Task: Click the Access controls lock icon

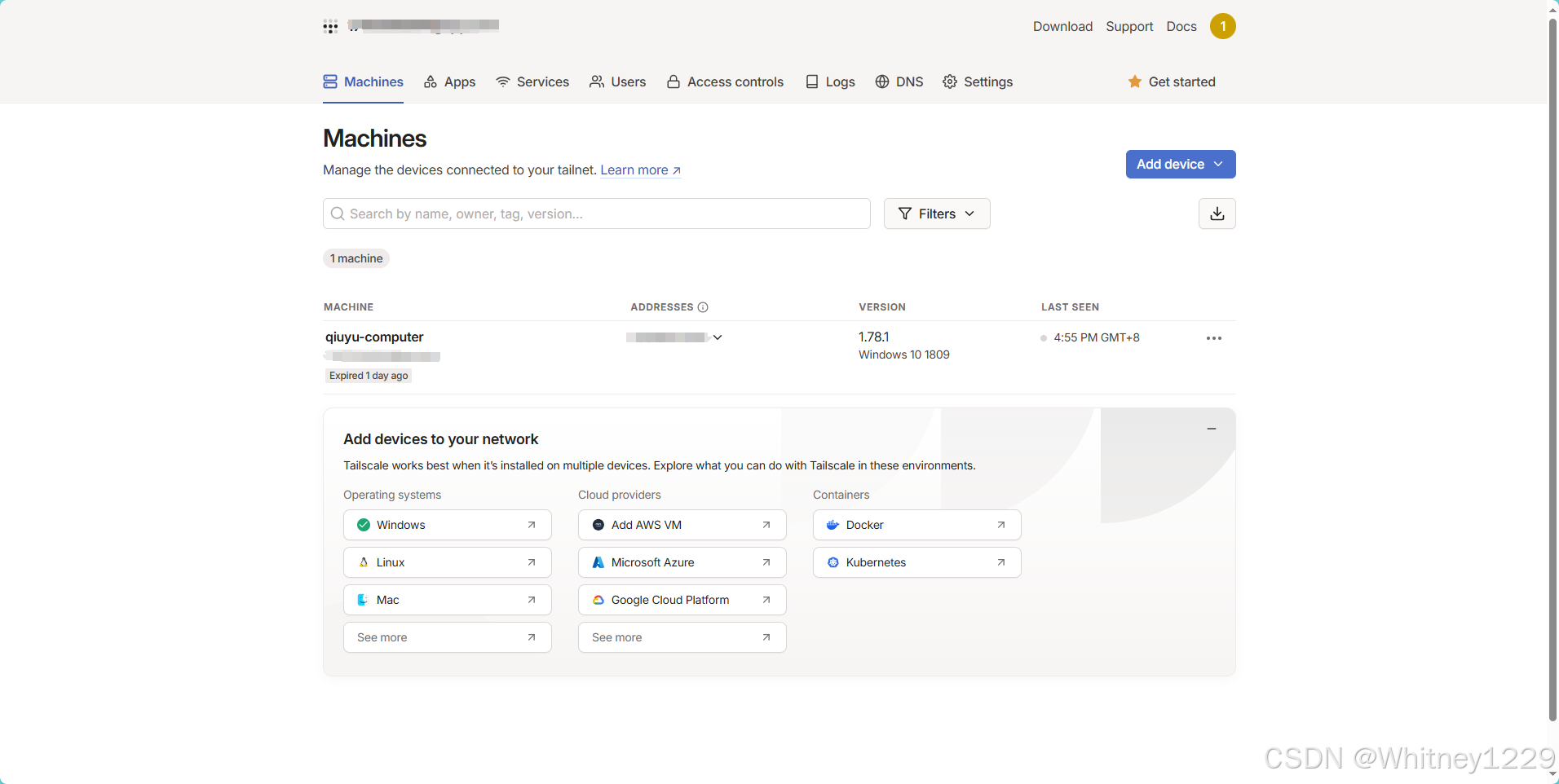Action: (674, 81)
